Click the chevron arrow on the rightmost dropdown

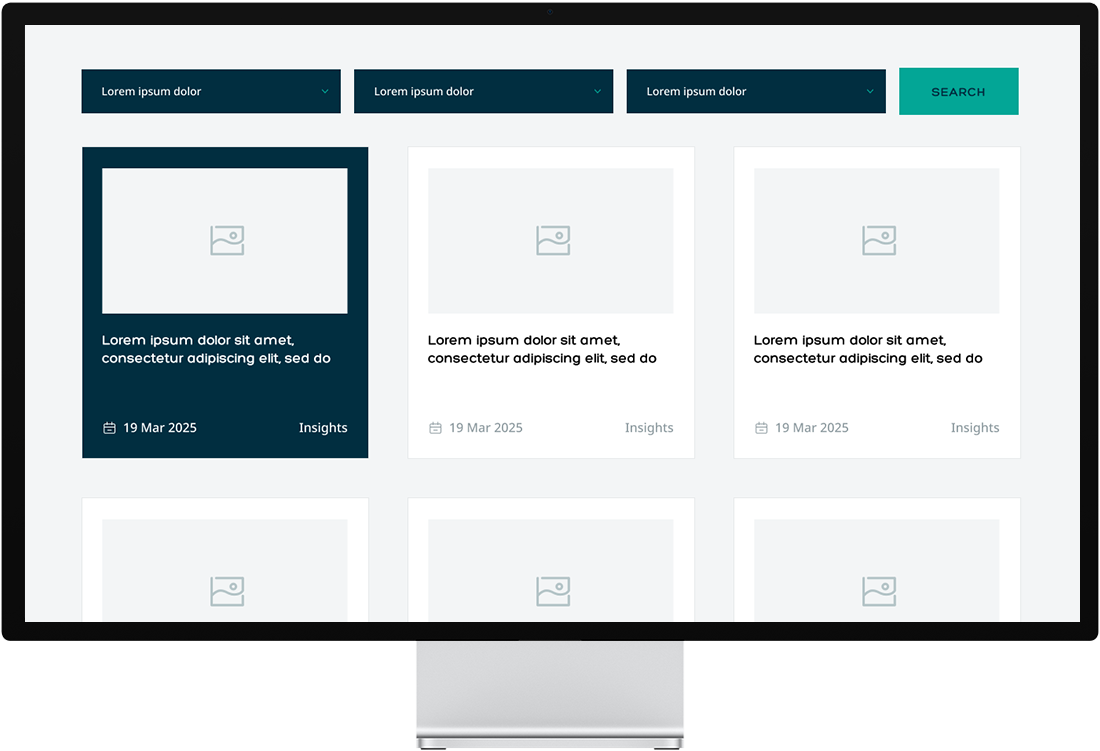tap(870, 91)
